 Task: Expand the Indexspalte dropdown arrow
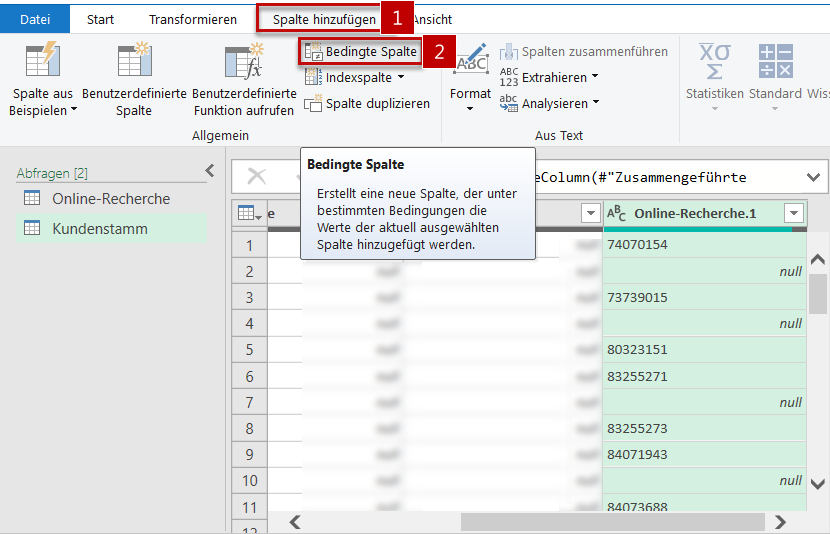pos(401,77)
